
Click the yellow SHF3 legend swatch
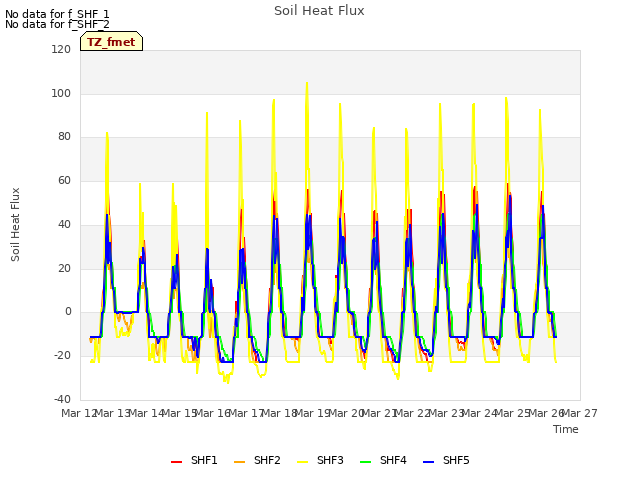[x=302, y=462]
